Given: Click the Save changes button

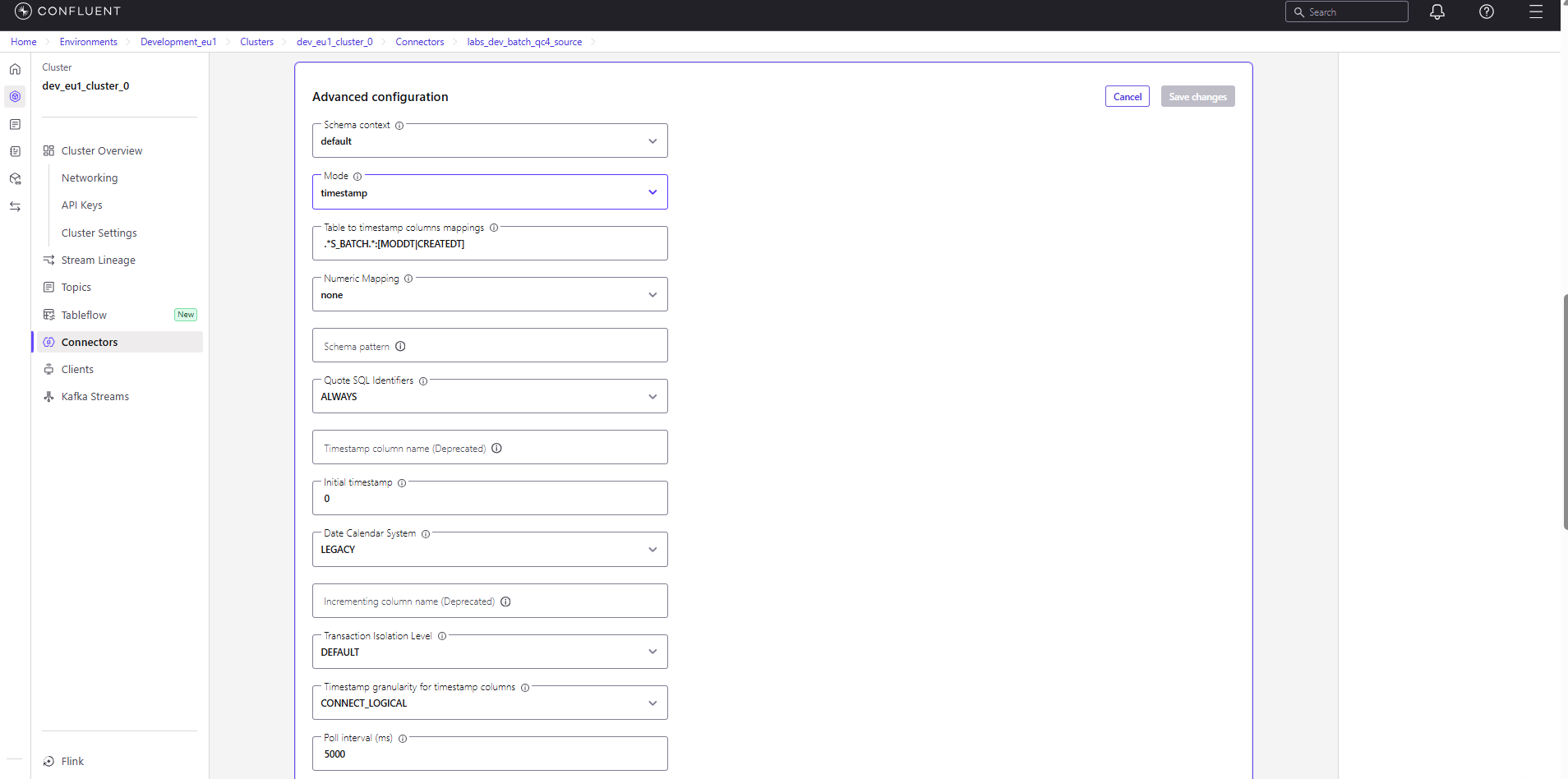Looking at the screenshot, I should coord(1197,96).
